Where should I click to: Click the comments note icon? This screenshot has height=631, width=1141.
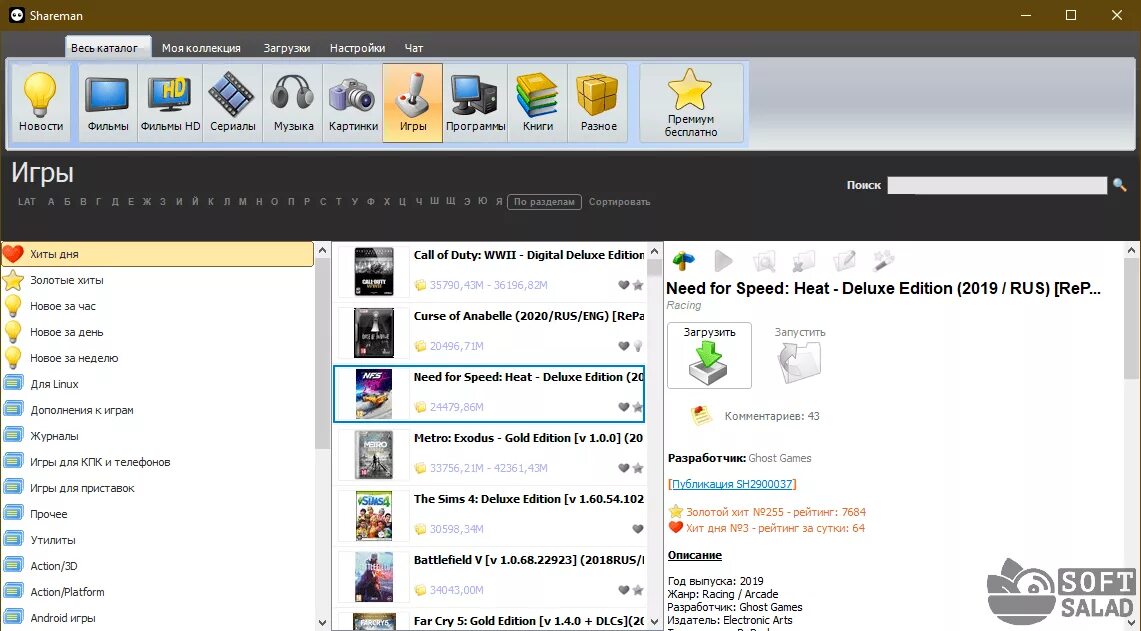701,416
